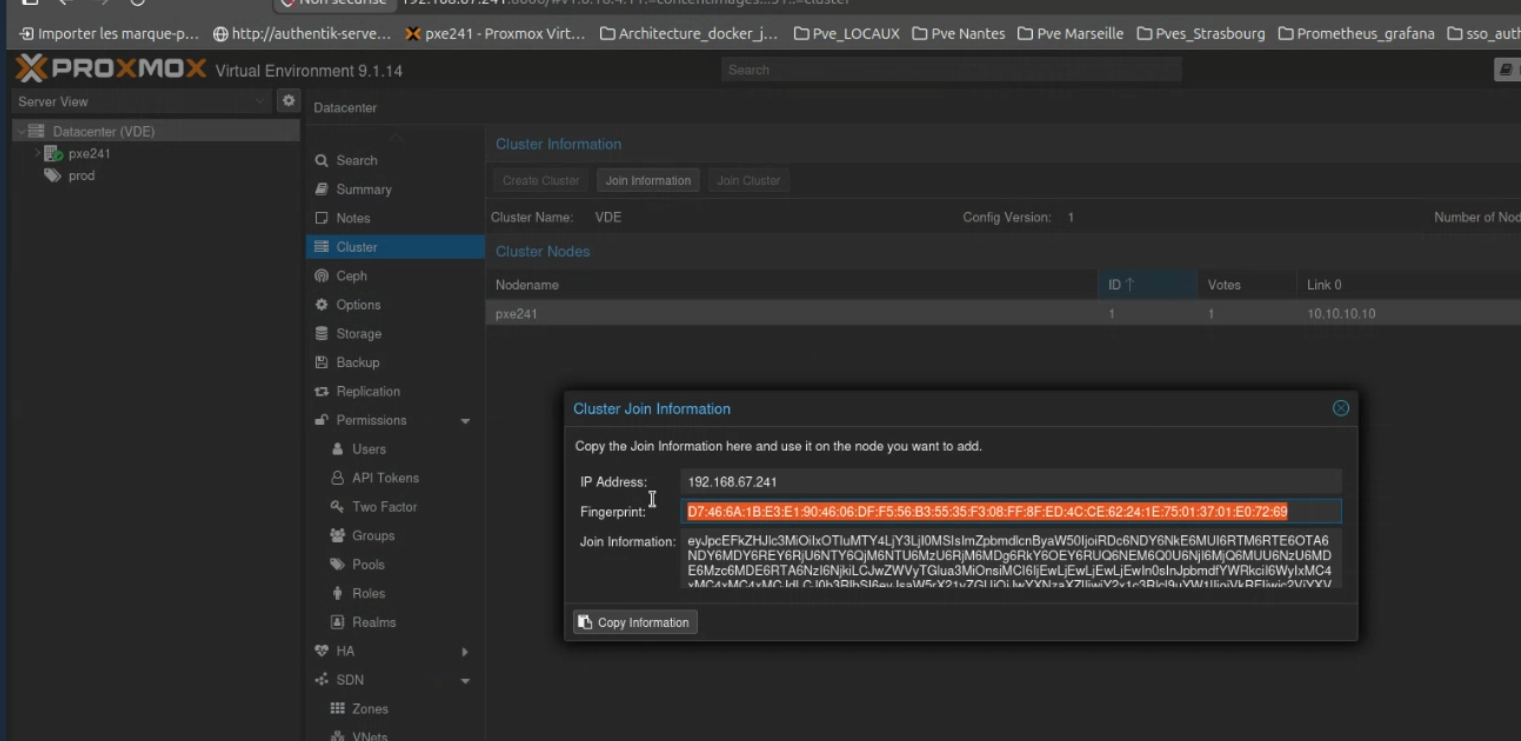Collapse the Permissions submenu arrow
The image size is (1521, 741).
click(465, 421)
